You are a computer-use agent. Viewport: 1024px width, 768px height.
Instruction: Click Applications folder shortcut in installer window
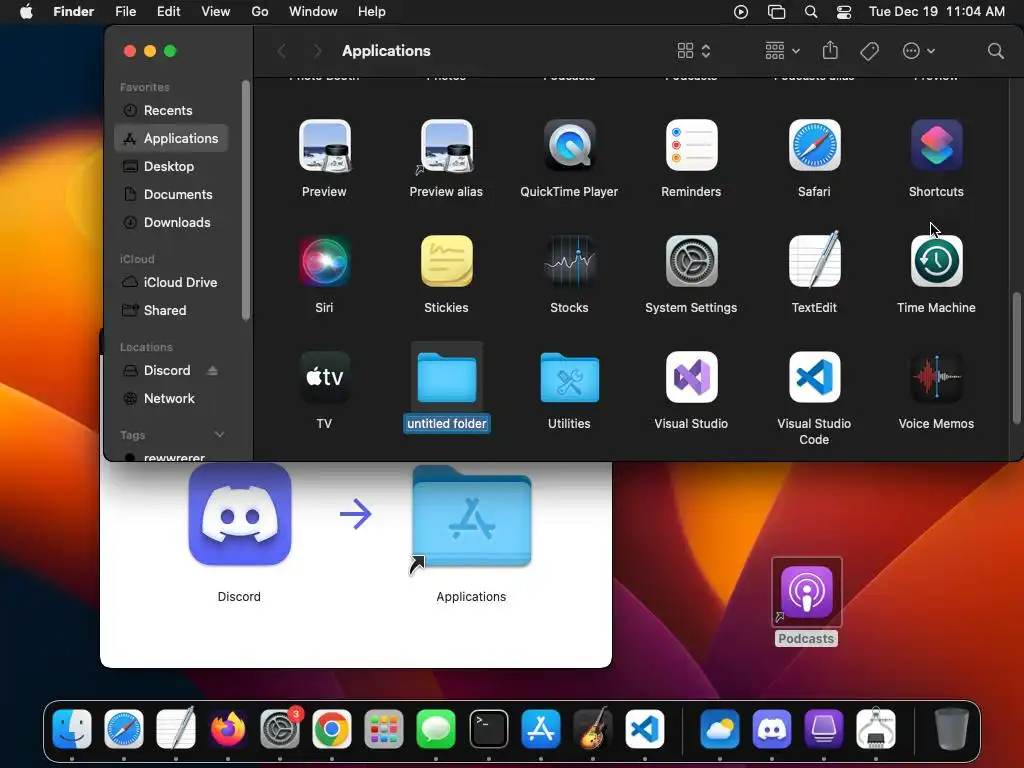(x=472, y=519)
